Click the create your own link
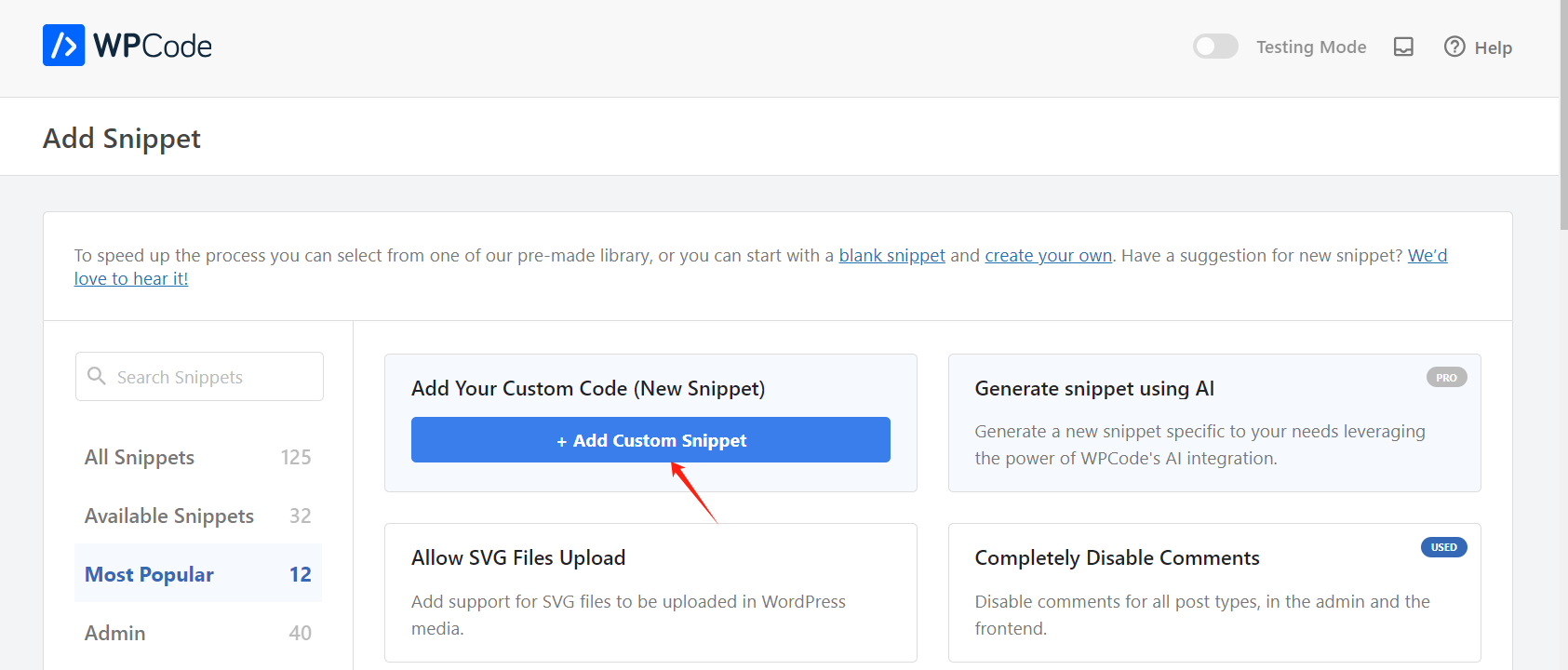Viewport: 1568px width, 670px height. [x=1048, y=255]
